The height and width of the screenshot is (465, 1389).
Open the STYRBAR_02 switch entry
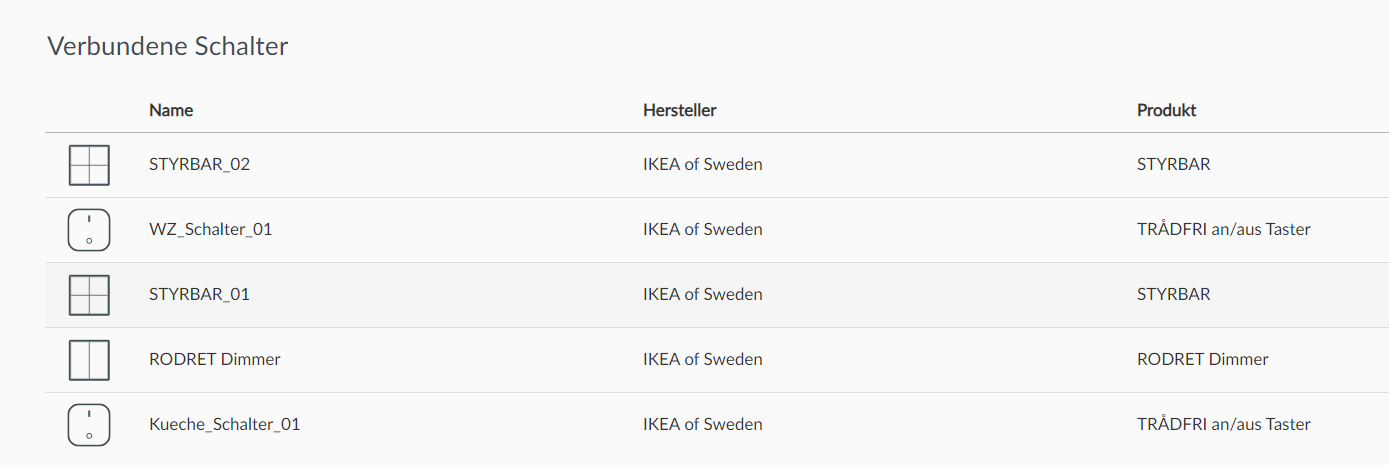[x=199, y=164]
